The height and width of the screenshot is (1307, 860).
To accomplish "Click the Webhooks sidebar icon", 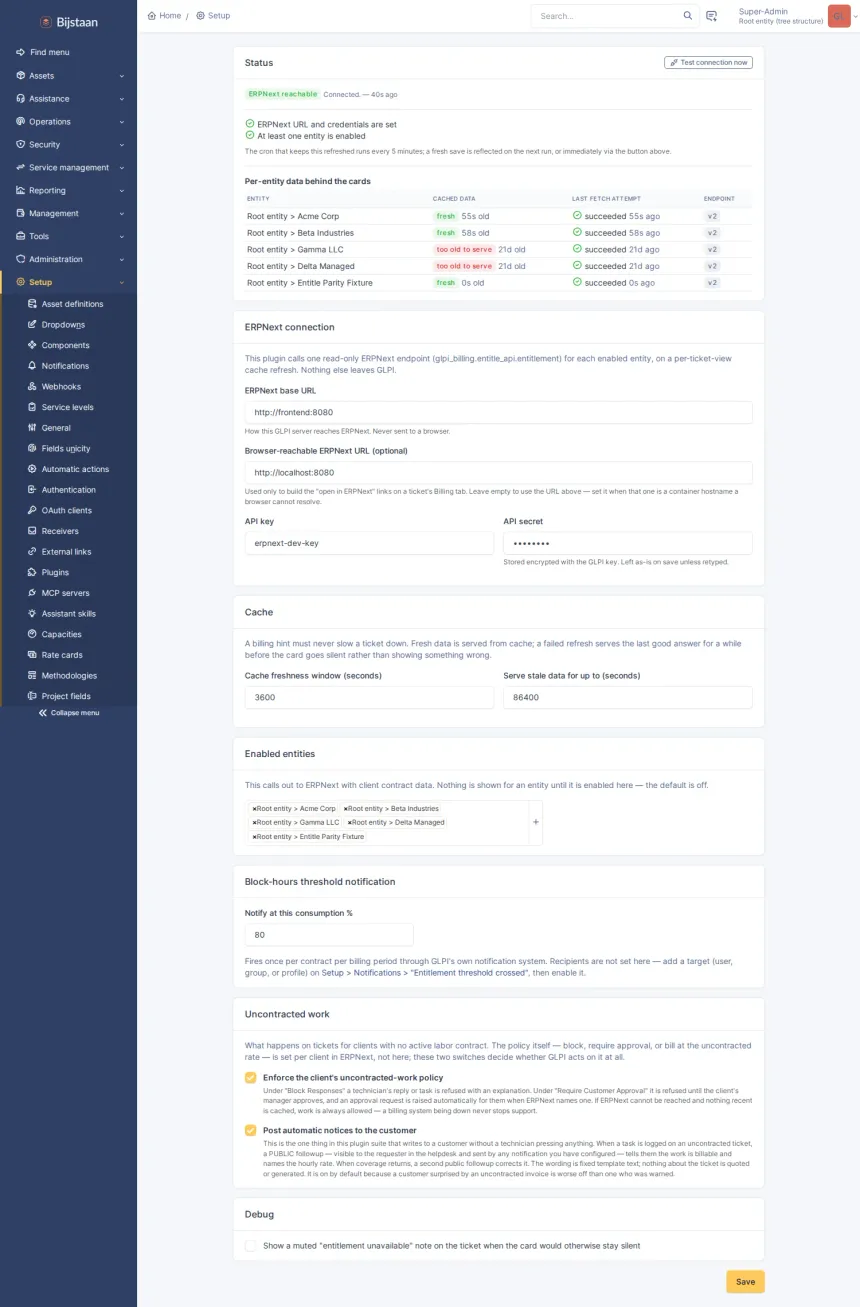I will 32,386.
